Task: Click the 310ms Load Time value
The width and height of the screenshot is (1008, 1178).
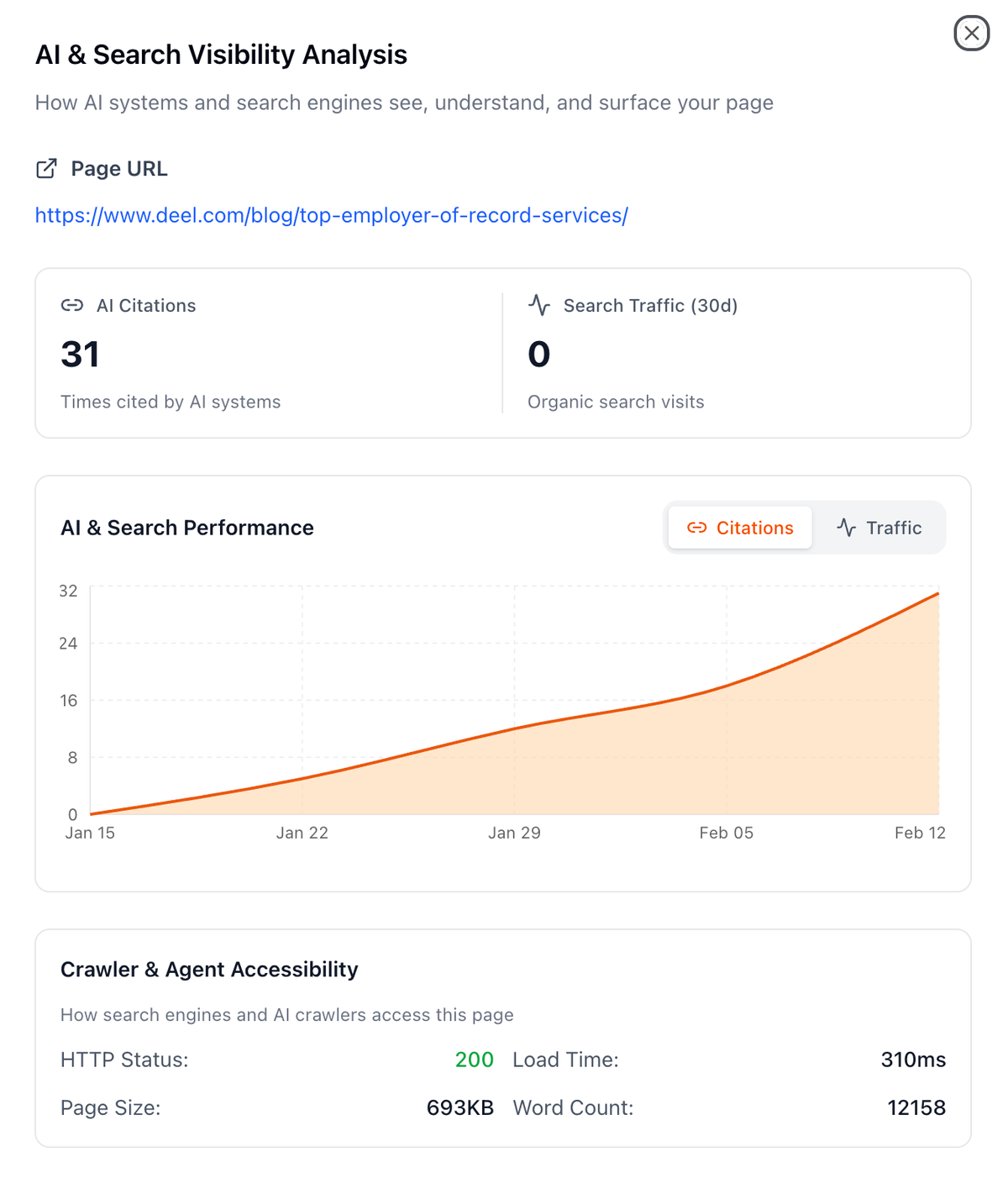Action: click(x=912, y=1060)
